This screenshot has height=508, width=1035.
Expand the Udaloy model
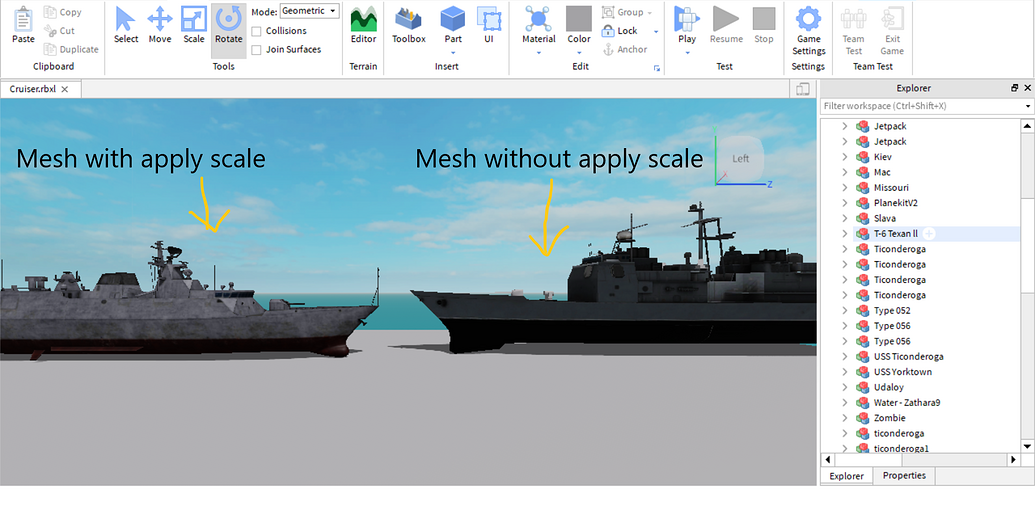pos(844,387)
